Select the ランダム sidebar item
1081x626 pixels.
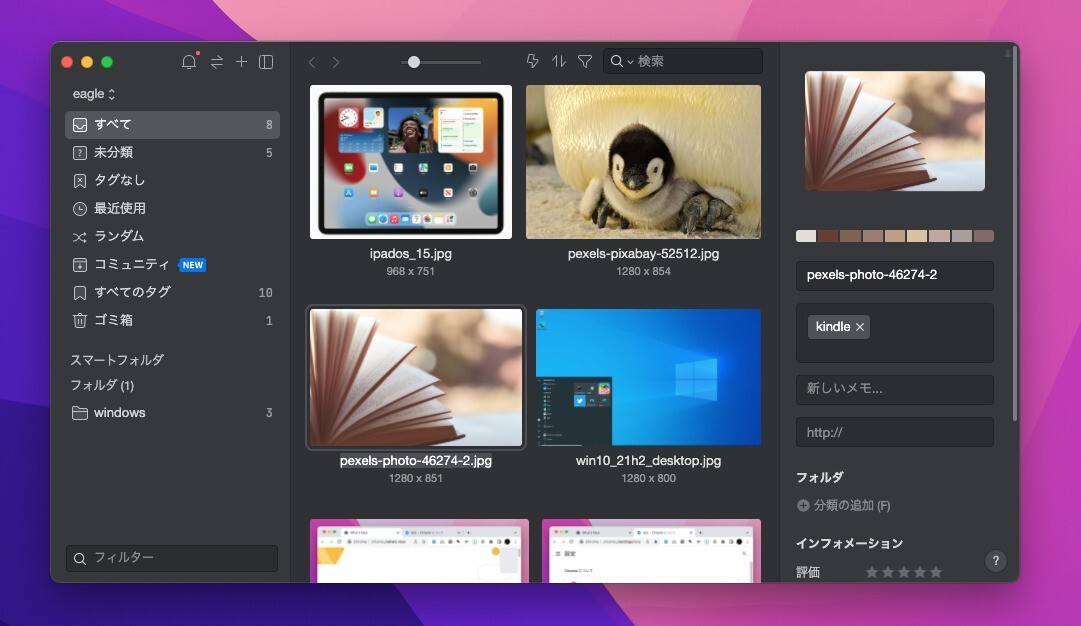(x=172, y=236)
